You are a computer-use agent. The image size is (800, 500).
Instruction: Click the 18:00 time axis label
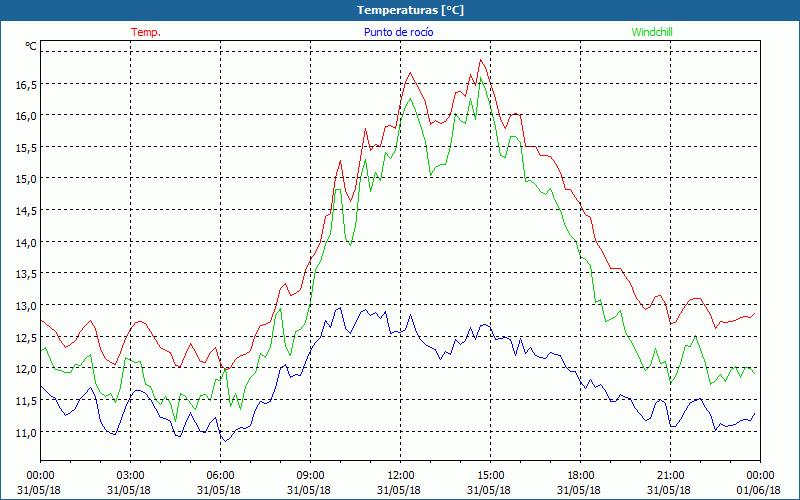coord(580,475)
